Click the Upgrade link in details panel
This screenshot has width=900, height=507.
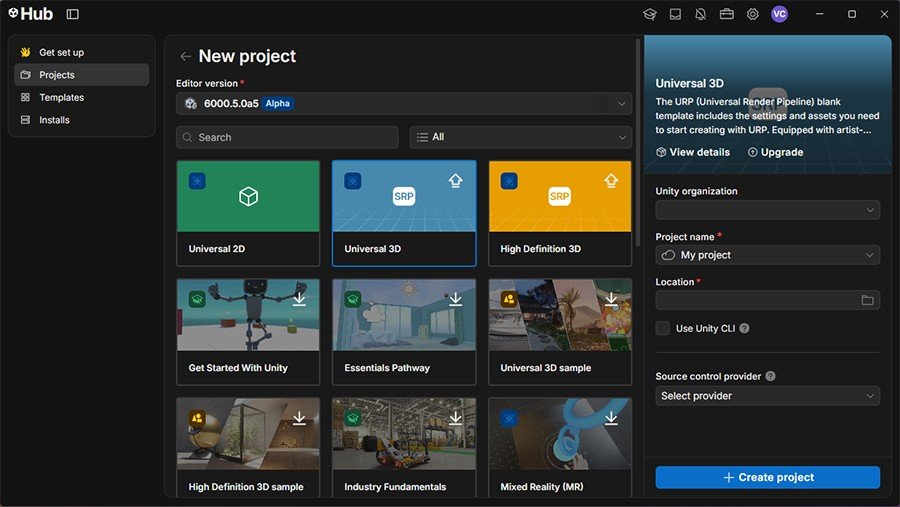[x=775, y=152]
